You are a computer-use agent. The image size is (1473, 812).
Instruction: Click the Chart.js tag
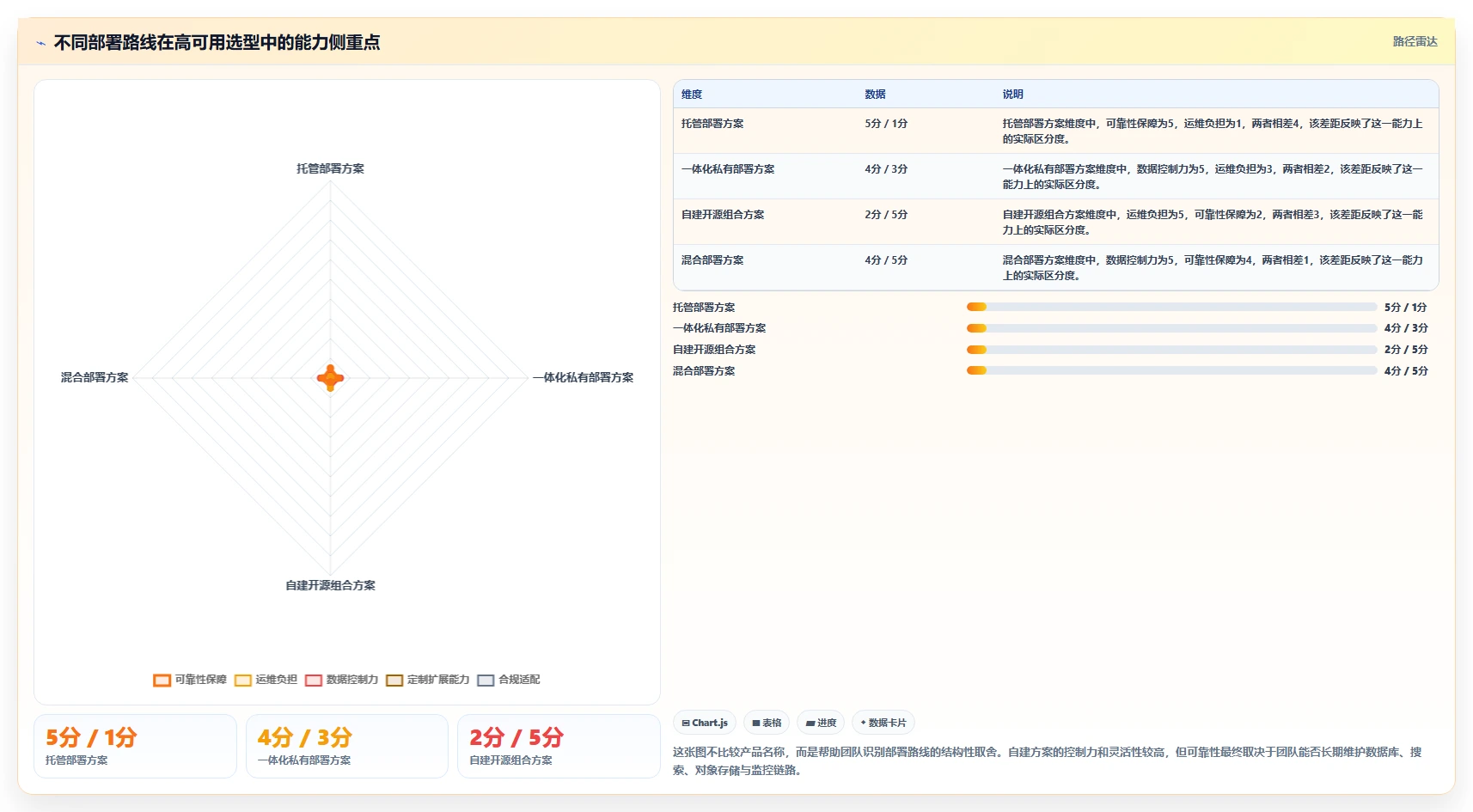pos(705,723)
